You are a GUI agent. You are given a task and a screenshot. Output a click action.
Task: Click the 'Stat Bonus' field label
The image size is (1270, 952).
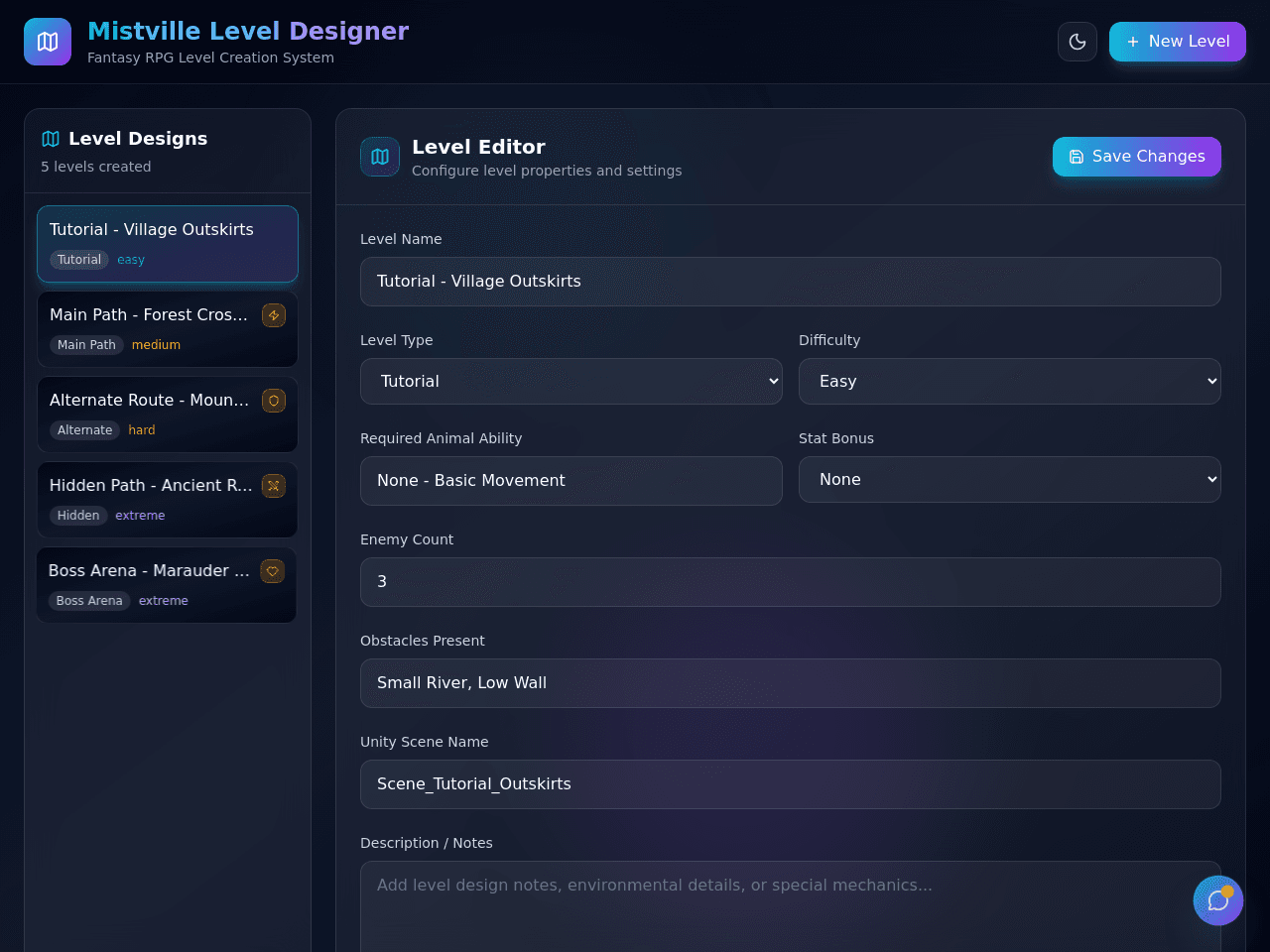click(x=836, y=438)
